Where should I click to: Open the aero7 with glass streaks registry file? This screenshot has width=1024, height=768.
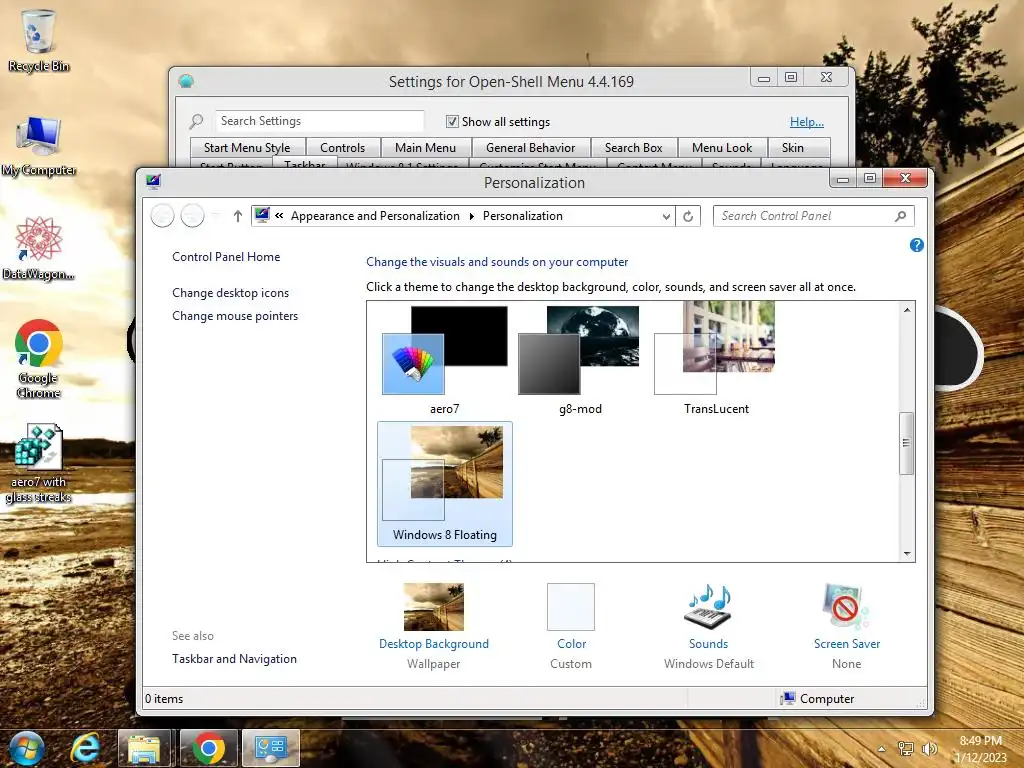coord(39,462)
